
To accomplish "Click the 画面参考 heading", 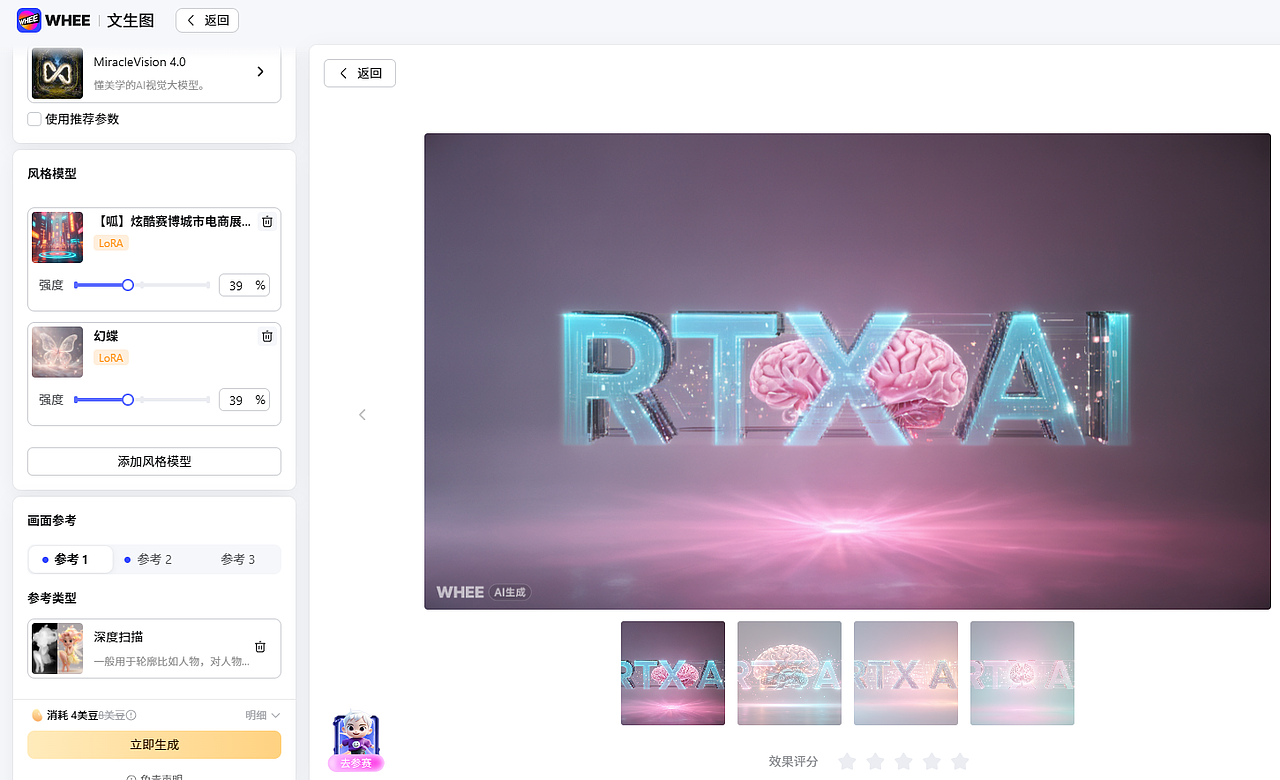I will [x=52, y=521].
